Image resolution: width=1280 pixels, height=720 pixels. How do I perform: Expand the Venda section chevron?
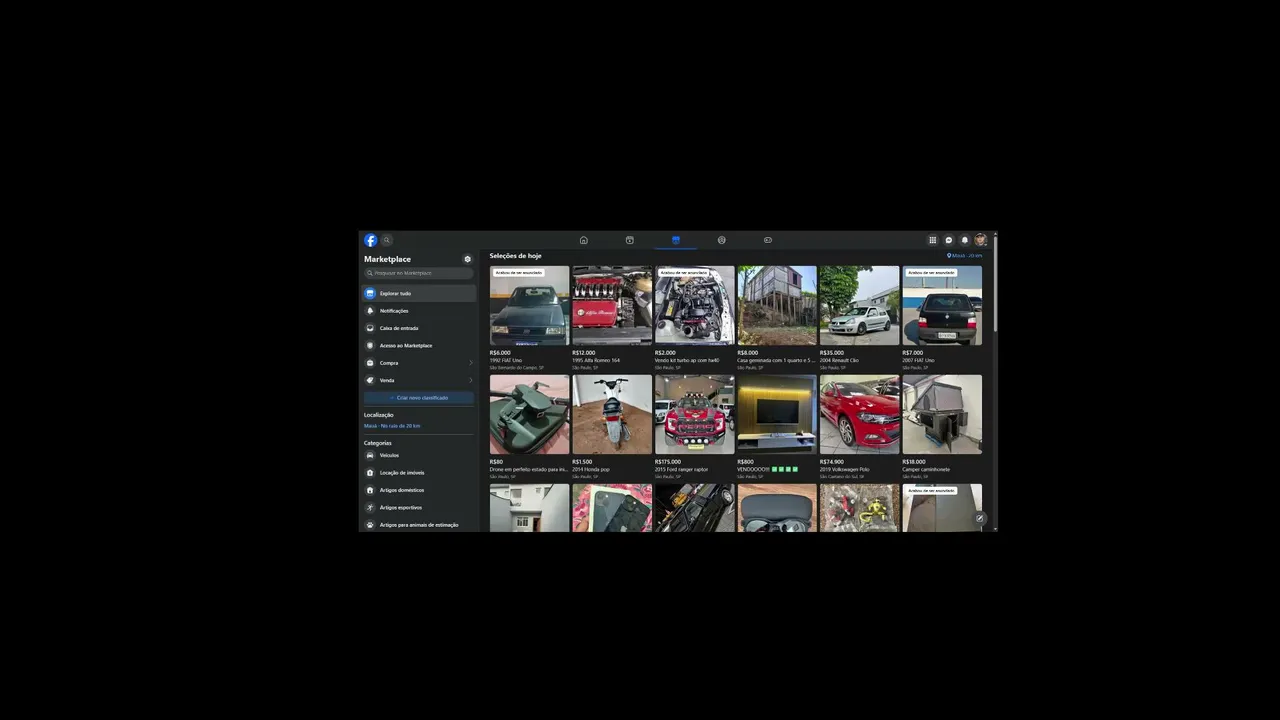(471, 380)
